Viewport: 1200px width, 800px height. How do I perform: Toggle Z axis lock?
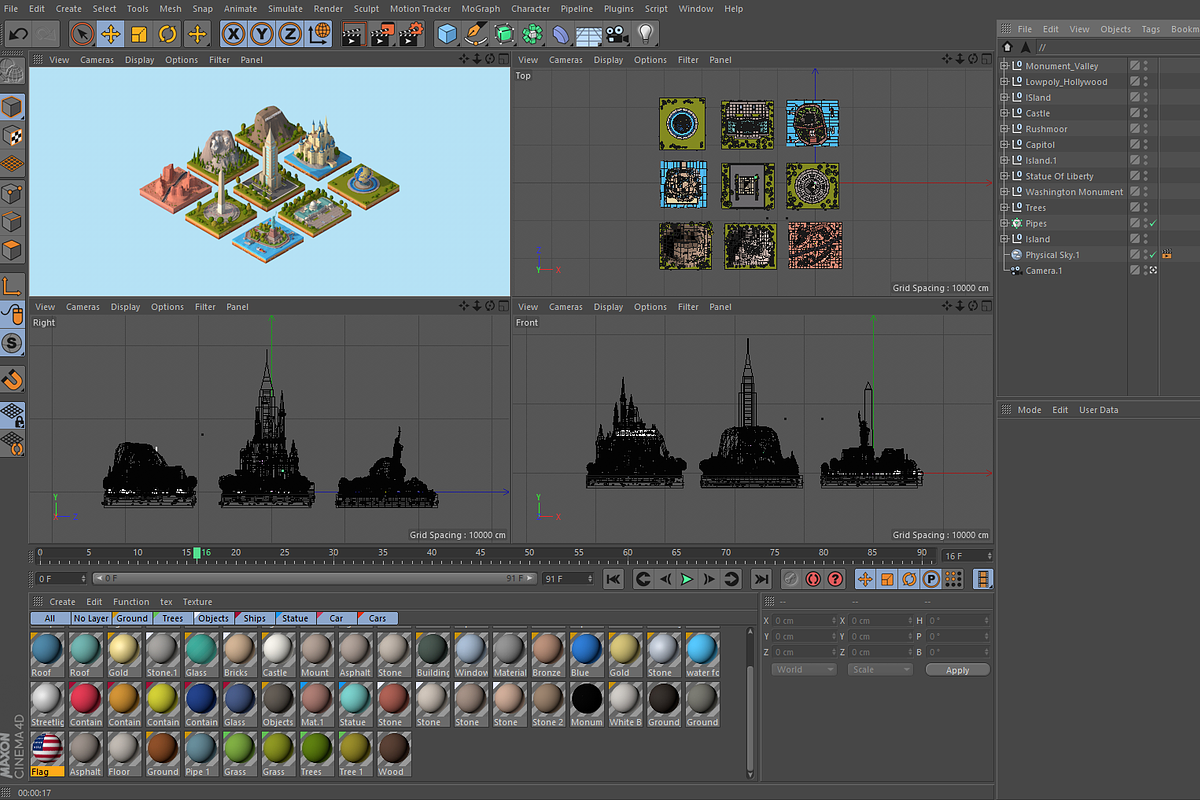[x=290, y=34]
